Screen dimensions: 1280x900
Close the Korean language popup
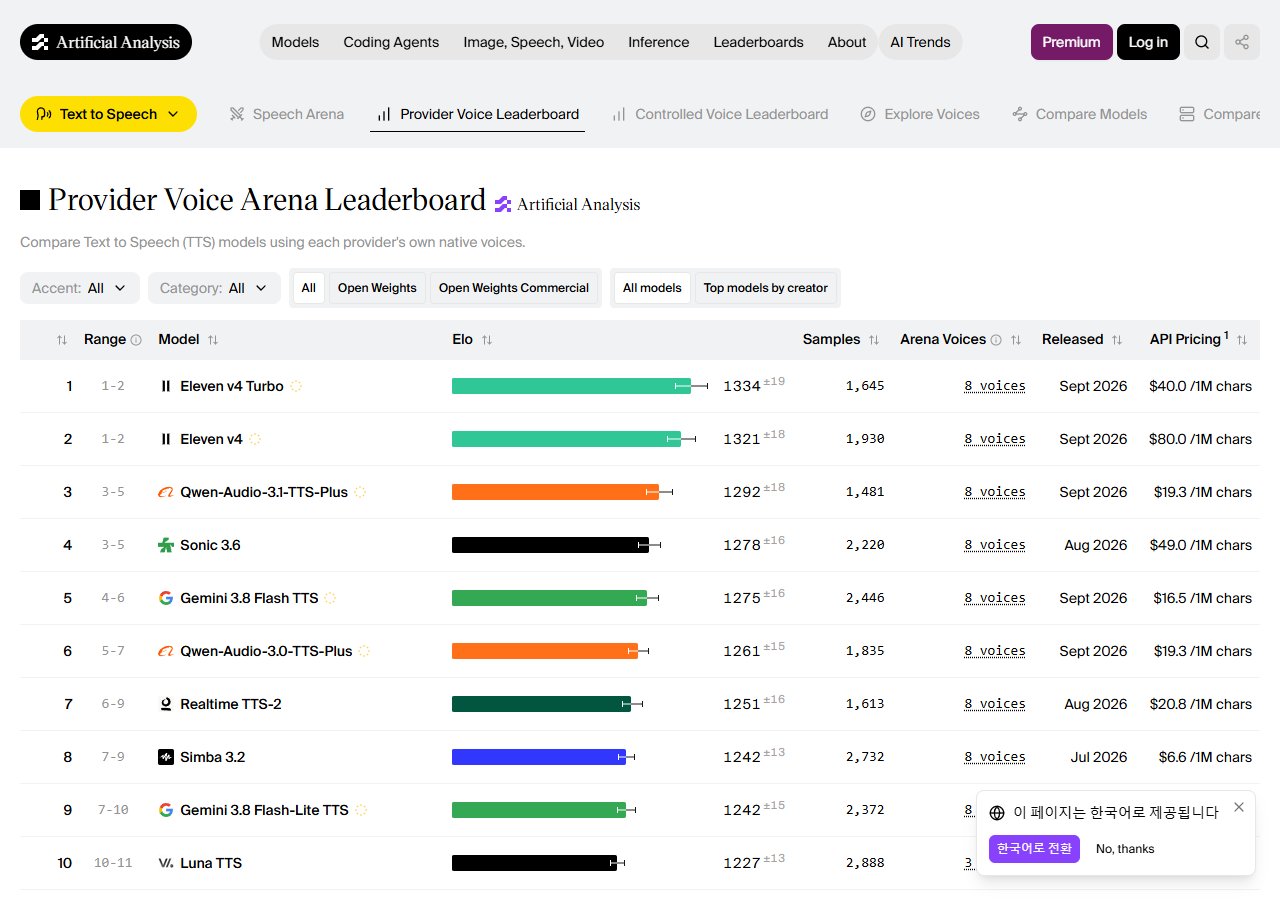(1239, 807)
